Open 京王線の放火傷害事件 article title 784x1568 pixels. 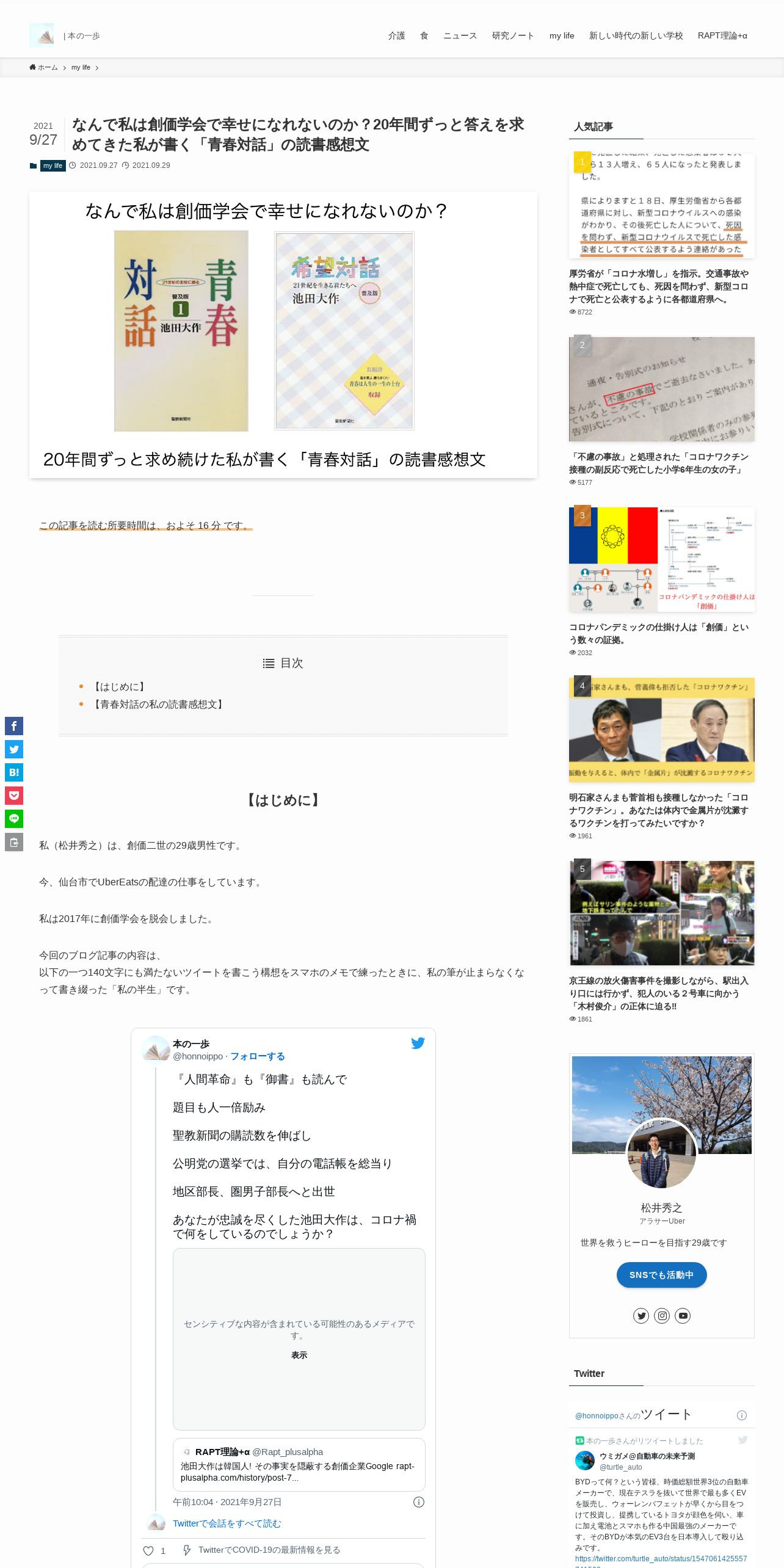click(x=659, y=993)
